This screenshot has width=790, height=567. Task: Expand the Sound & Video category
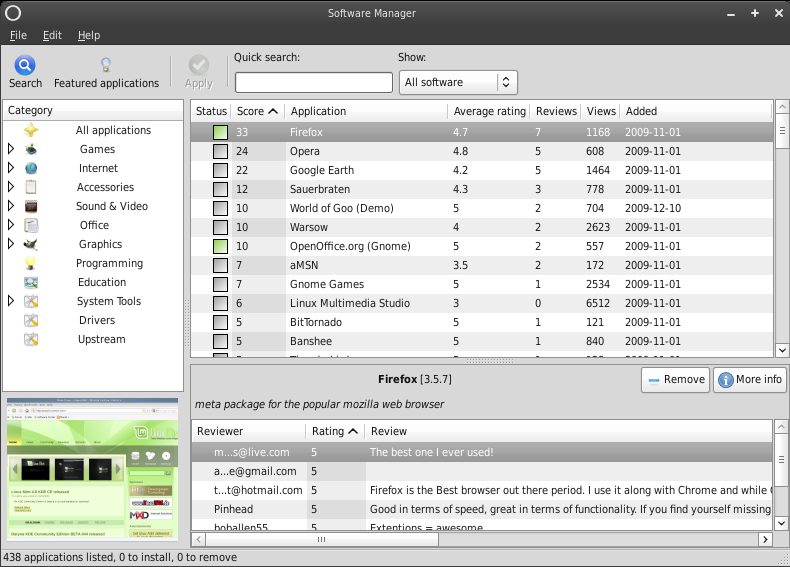tap(11, 206)
